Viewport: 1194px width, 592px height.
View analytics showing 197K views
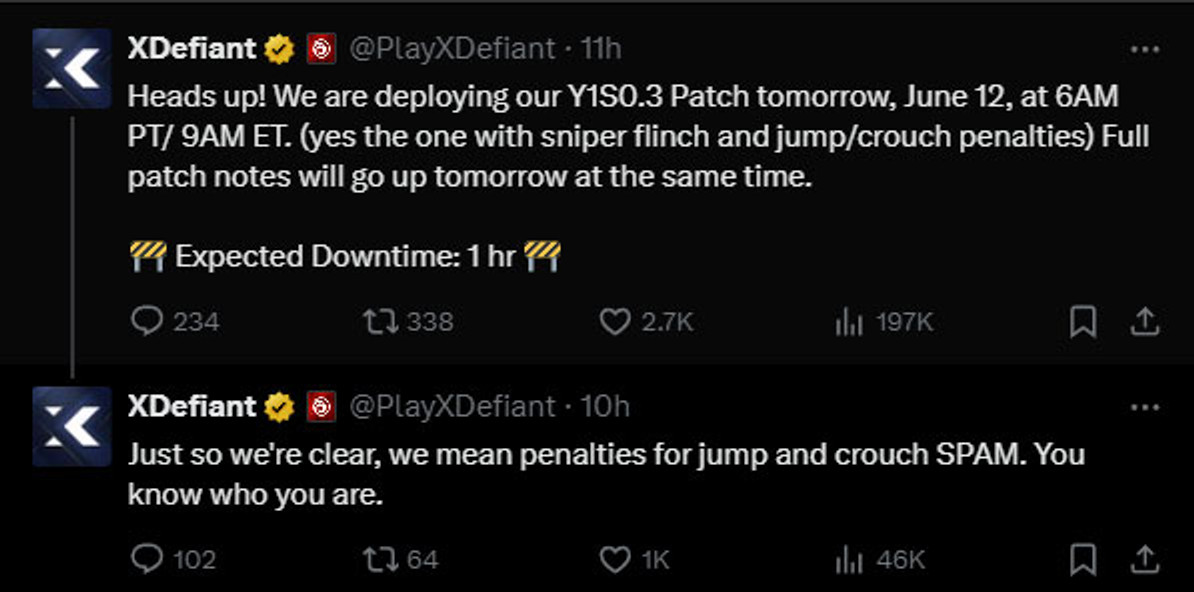pyautogui.click(x=883, y=322)
